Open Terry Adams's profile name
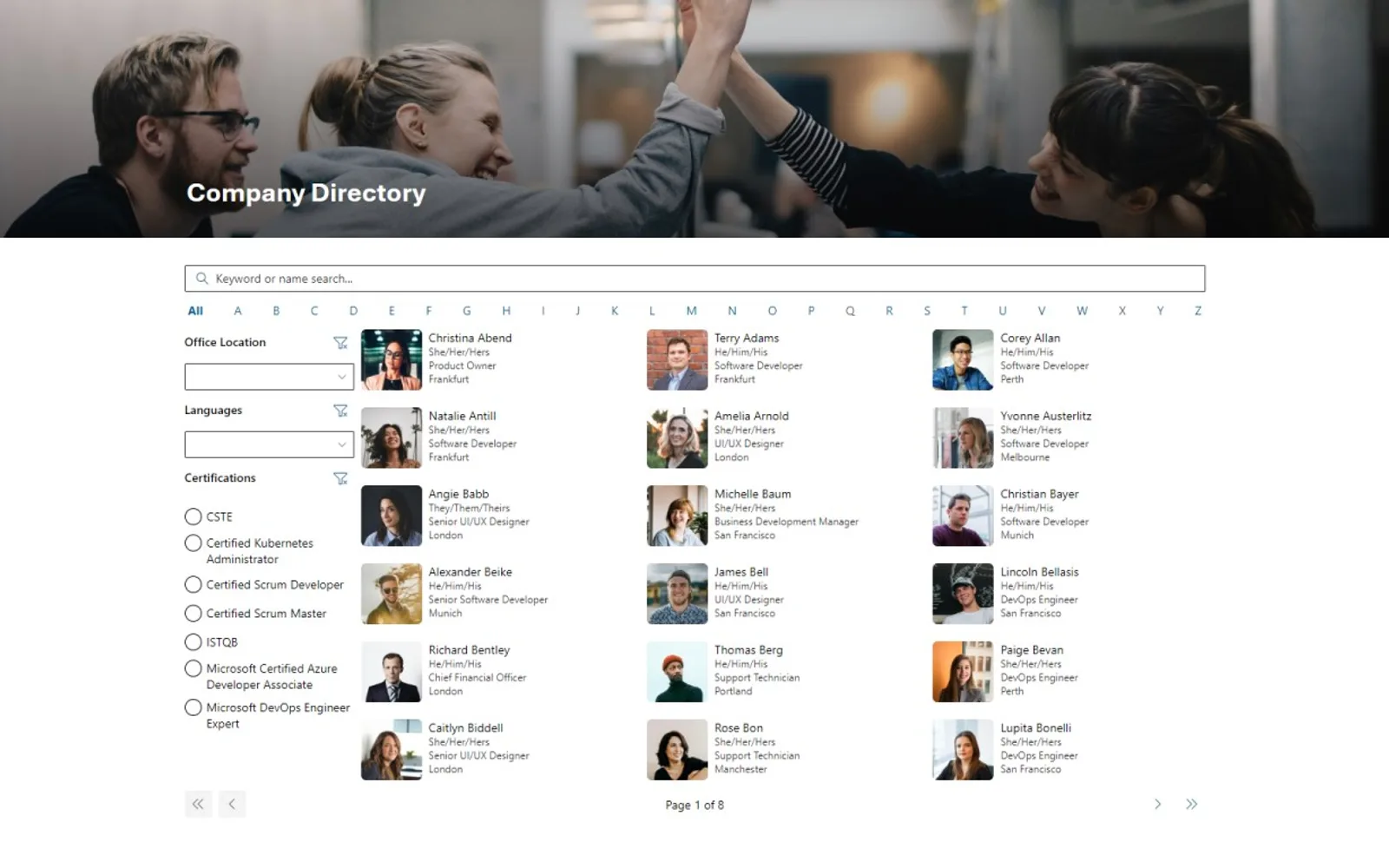 point(747,338)
